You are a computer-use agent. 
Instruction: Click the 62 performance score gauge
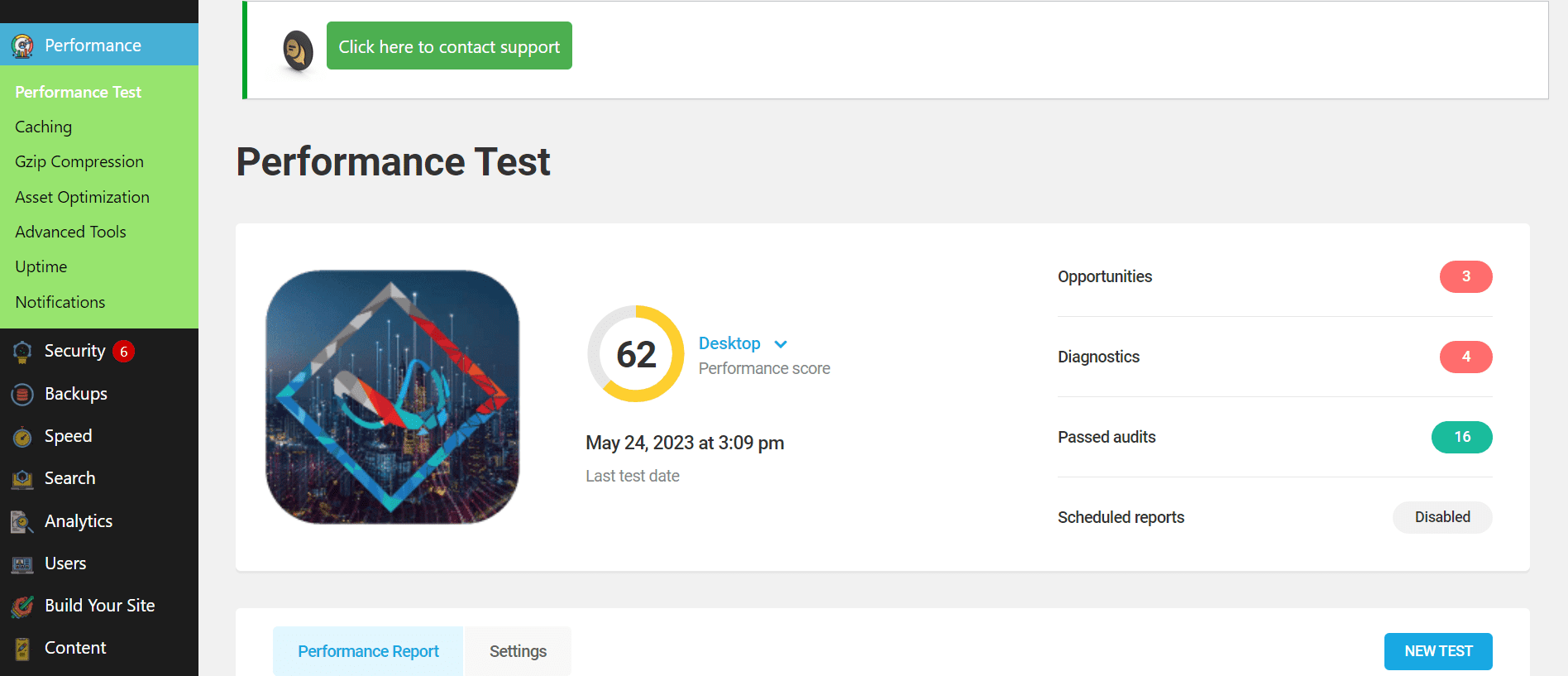click(636, 354)
